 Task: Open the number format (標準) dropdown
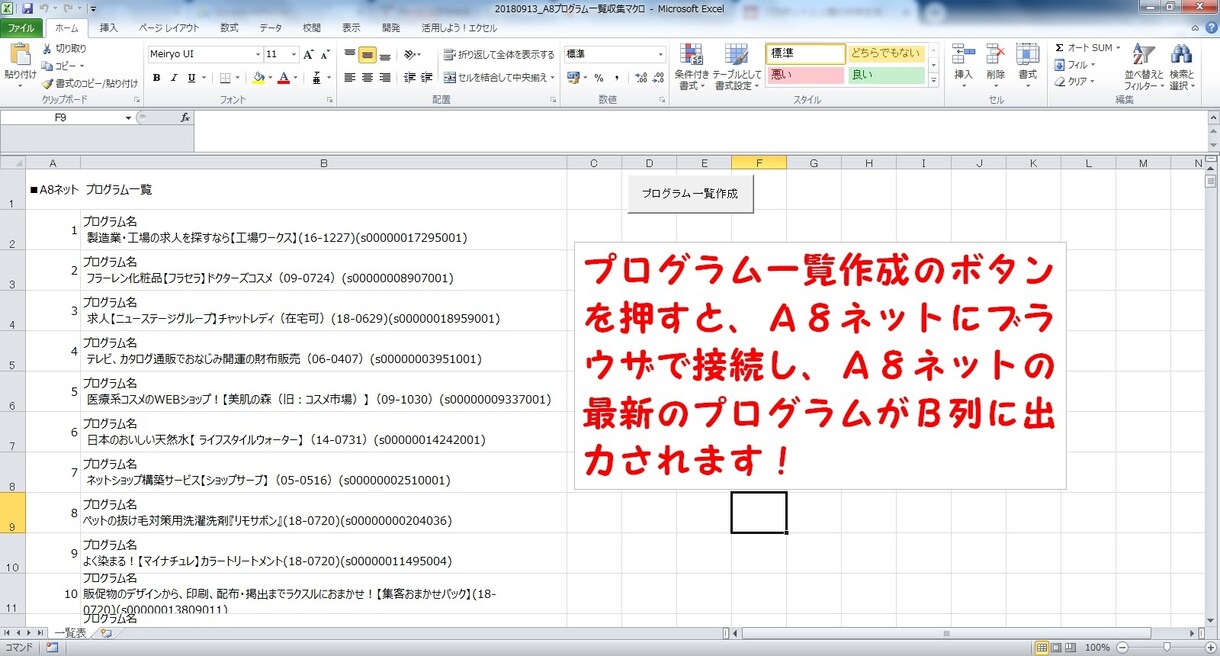point(660,55)
